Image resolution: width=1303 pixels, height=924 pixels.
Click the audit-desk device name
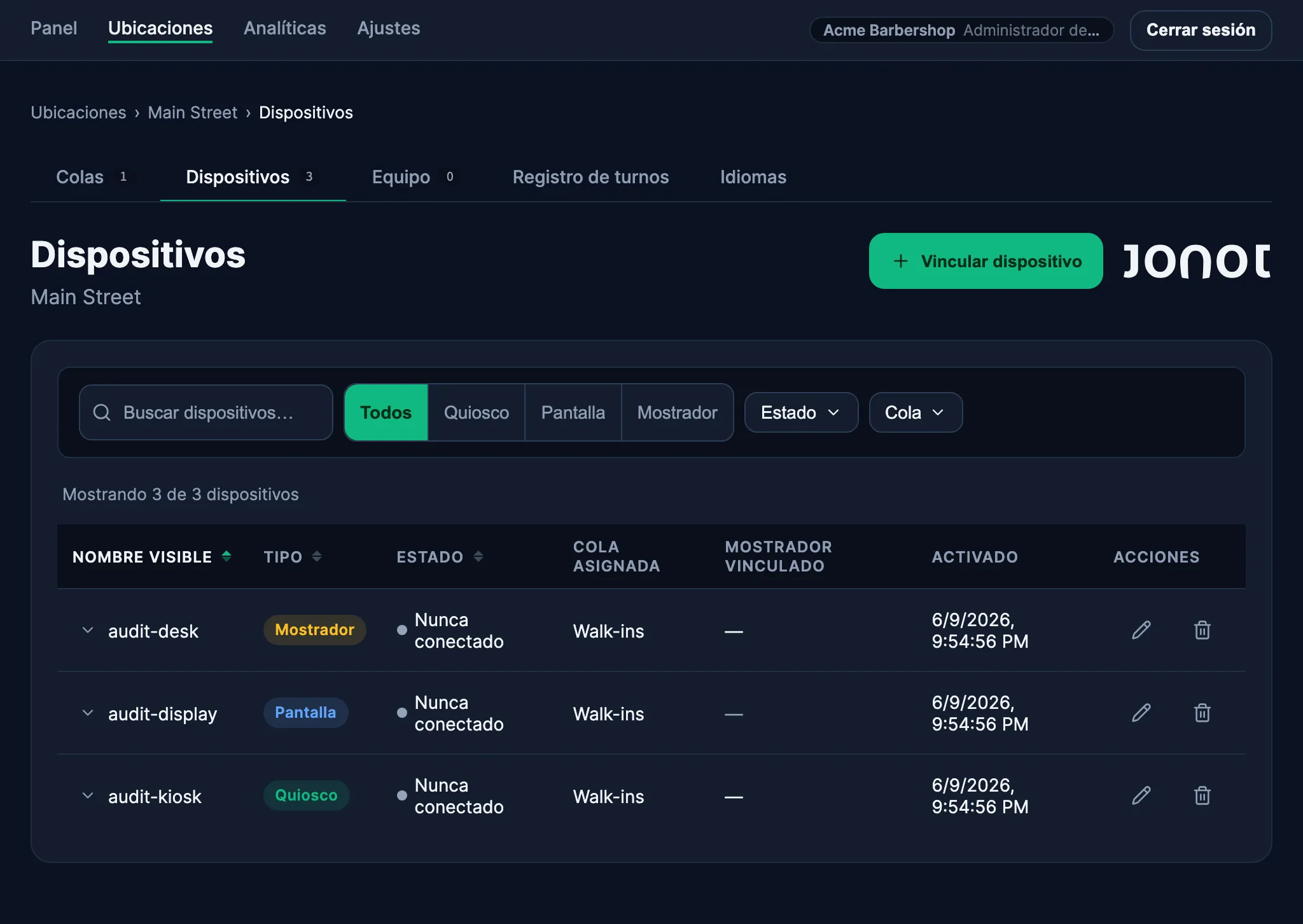click(153, 631)
